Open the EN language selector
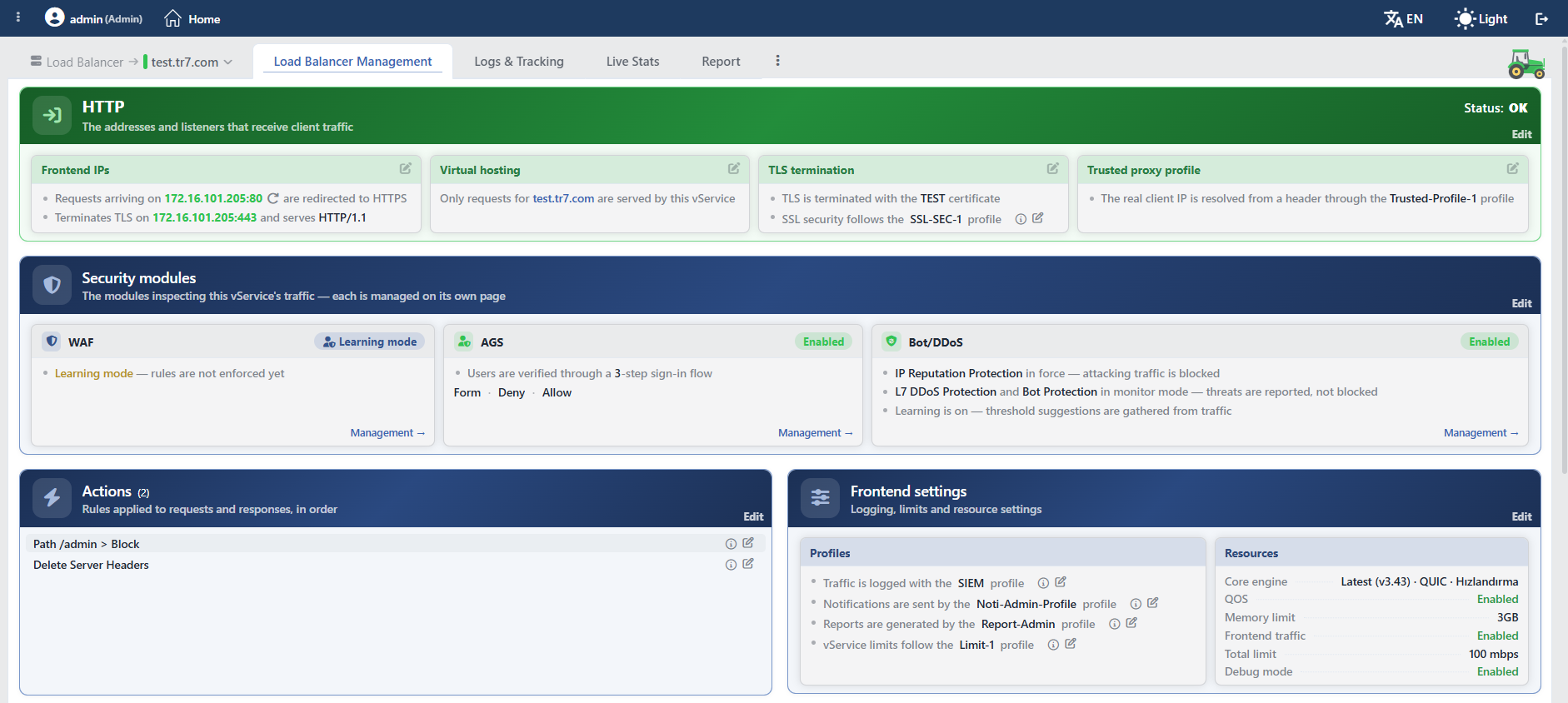The width and height of the screenshot is (1568, 703). click(1404, 18)
